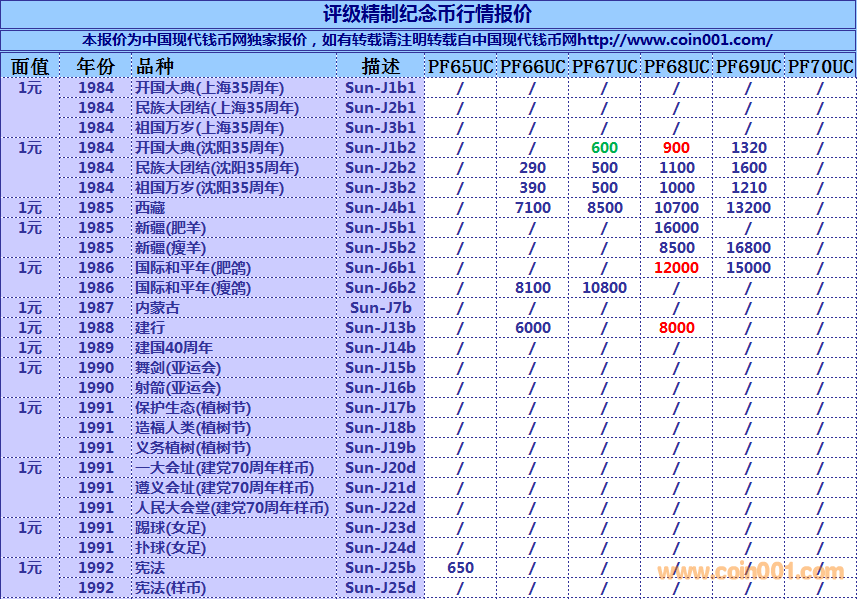Click the 650 price in the 宪法 row

(460, 568)
